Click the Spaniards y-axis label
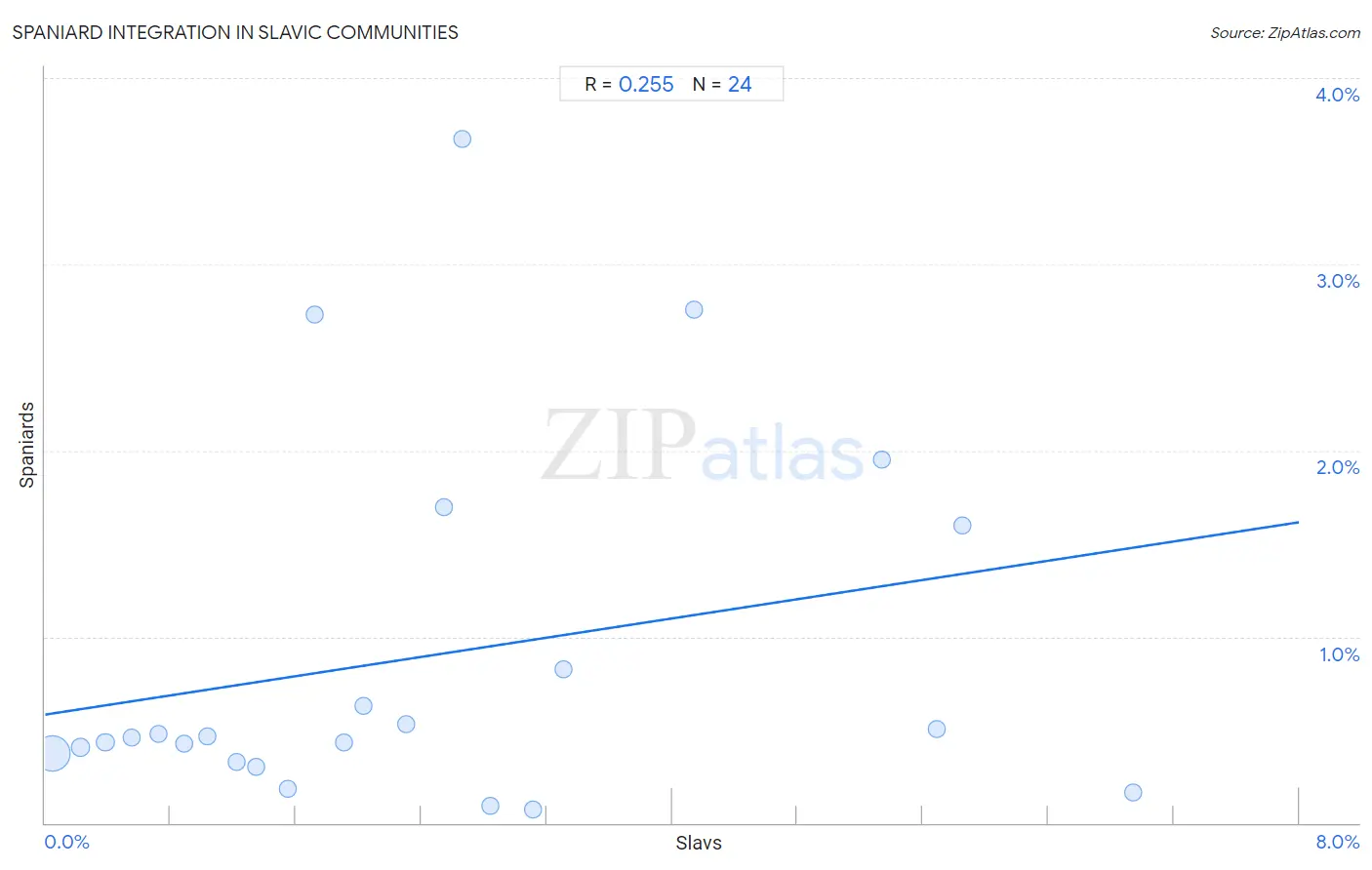The width and height of the screenshot is (1372, 870). (x=27, y=445)
